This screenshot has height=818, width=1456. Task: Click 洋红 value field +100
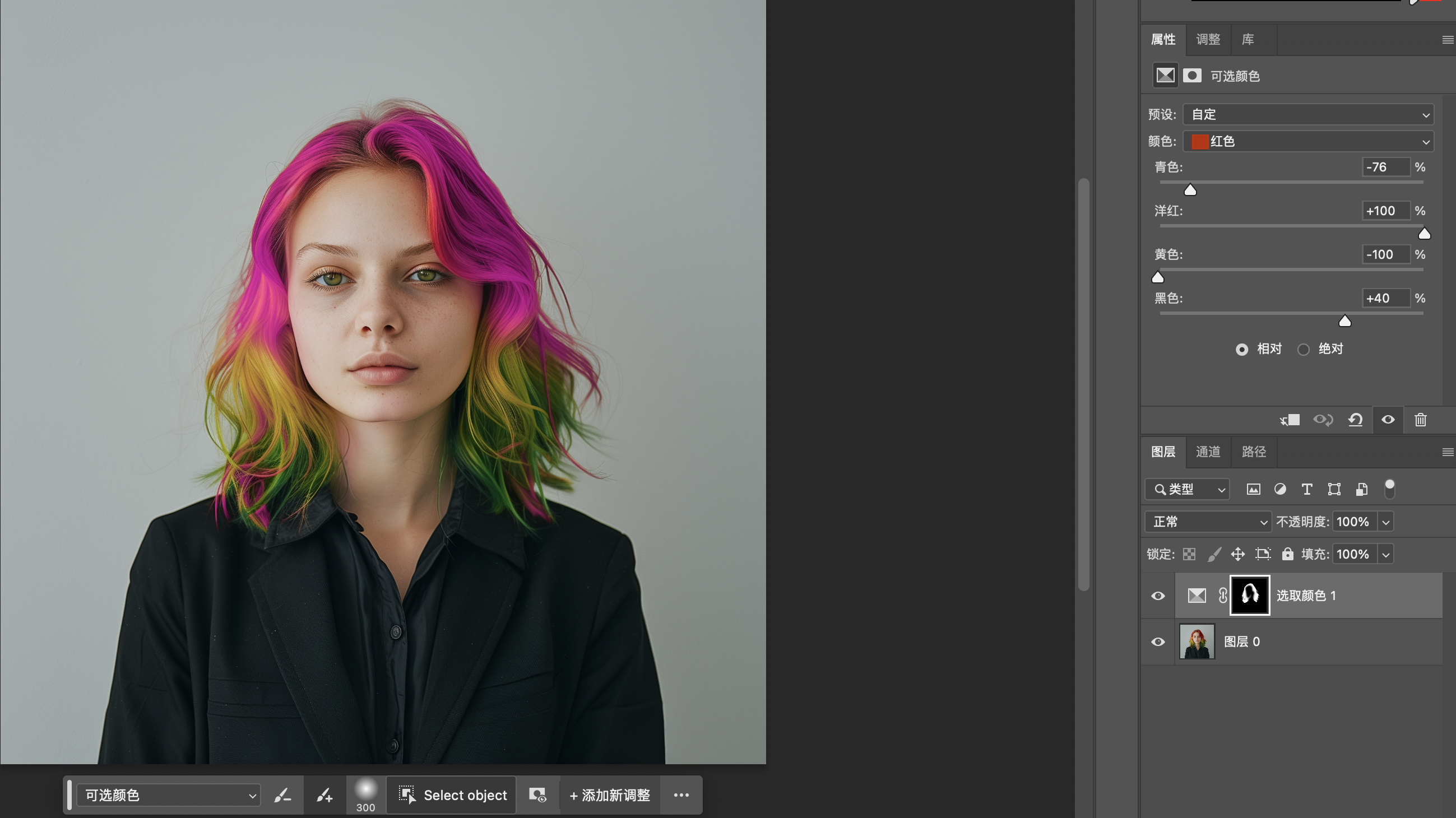pos(1386,211)
